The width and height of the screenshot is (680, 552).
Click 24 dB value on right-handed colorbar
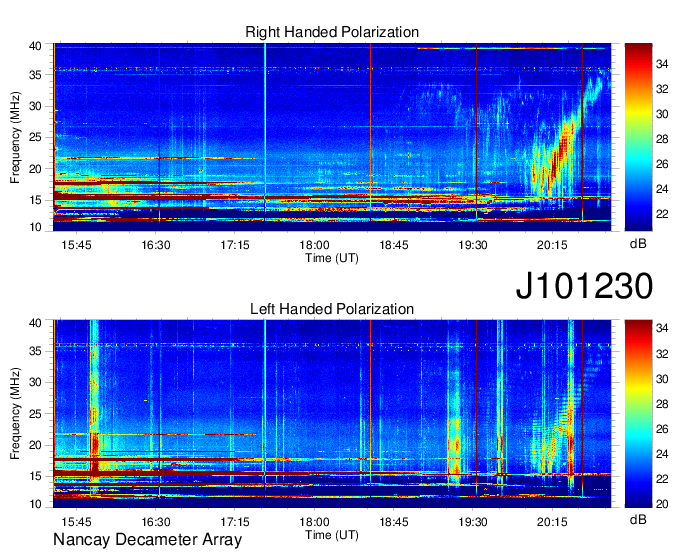[x=662, y=189]
